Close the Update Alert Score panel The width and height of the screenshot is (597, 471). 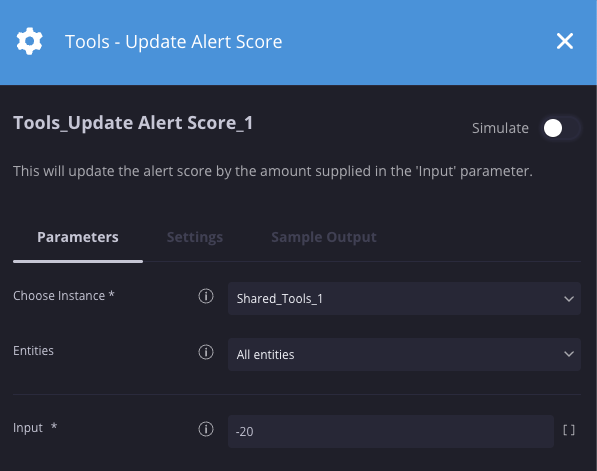click(x=565, y=41)
